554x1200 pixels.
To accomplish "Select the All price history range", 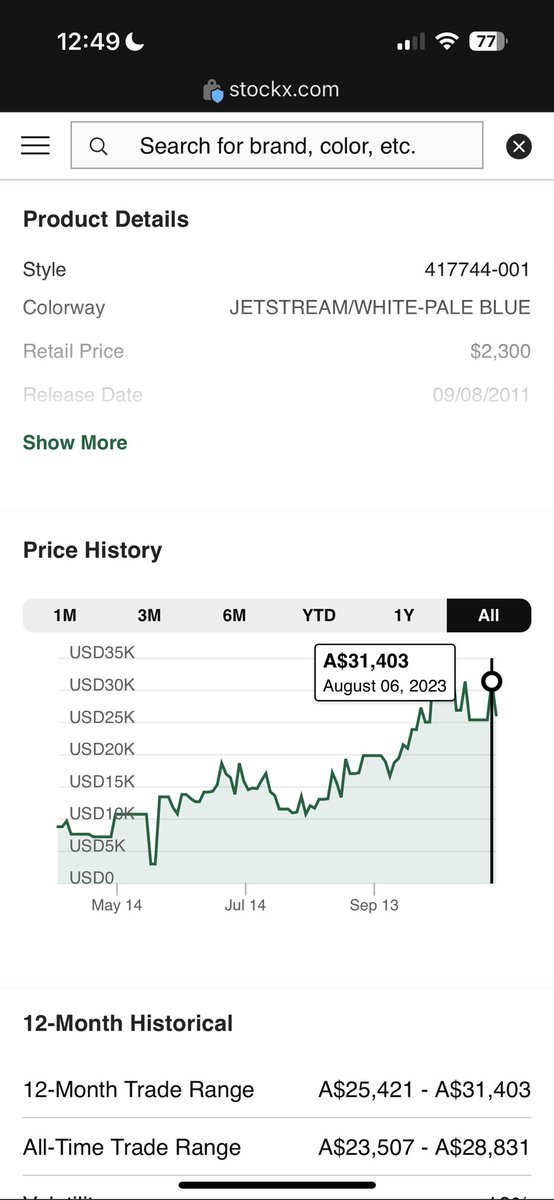I will click(489, 615).
